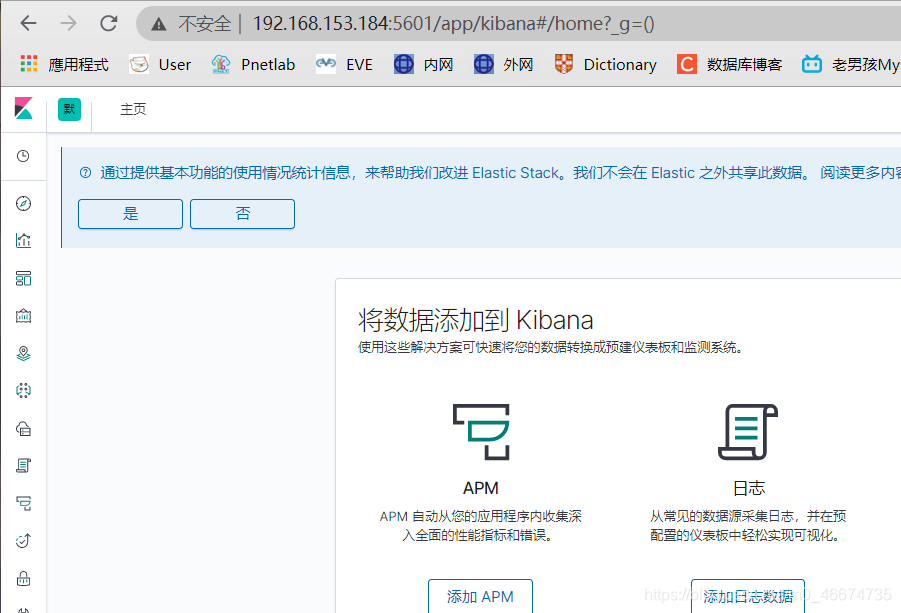Screen dimensions: 901x613
Task: Open SIEM lock icon in sidebar
Action: point(24,579)
